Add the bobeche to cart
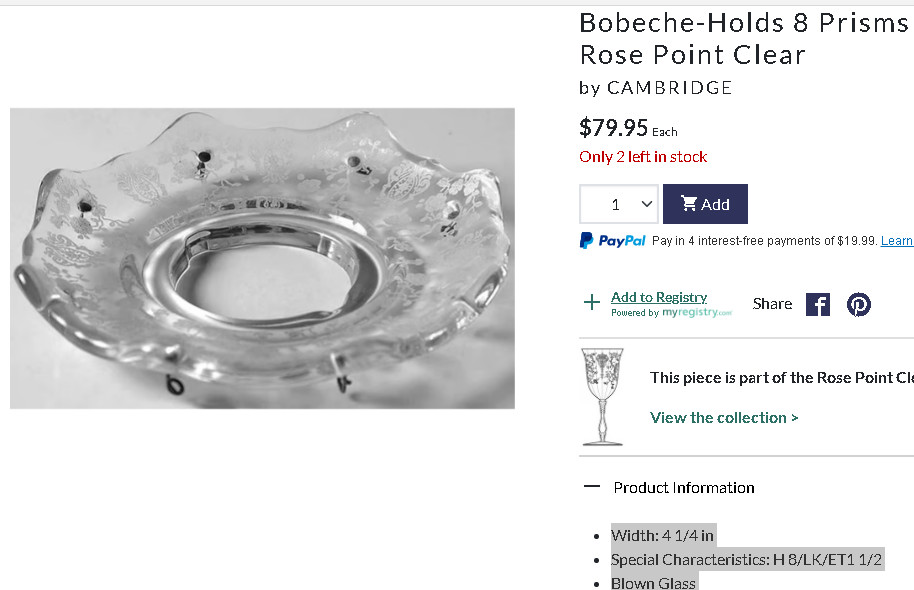Image resolution: width=914 pixels, height=590 pixels. 705,204
